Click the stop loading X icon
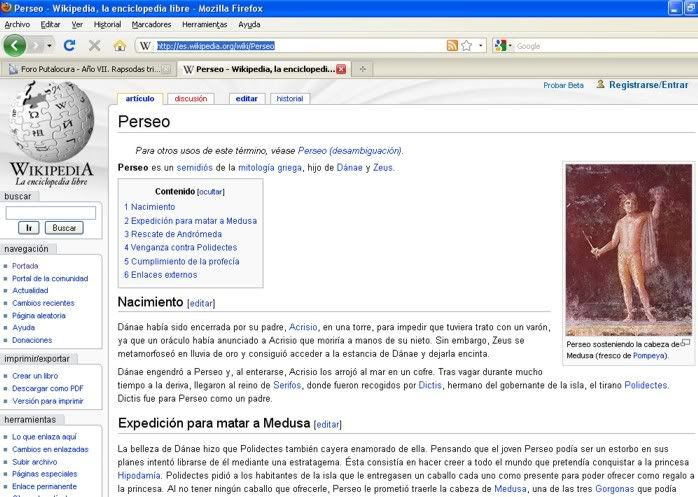This screenshot has width=698, height=497. coord(94,45)
